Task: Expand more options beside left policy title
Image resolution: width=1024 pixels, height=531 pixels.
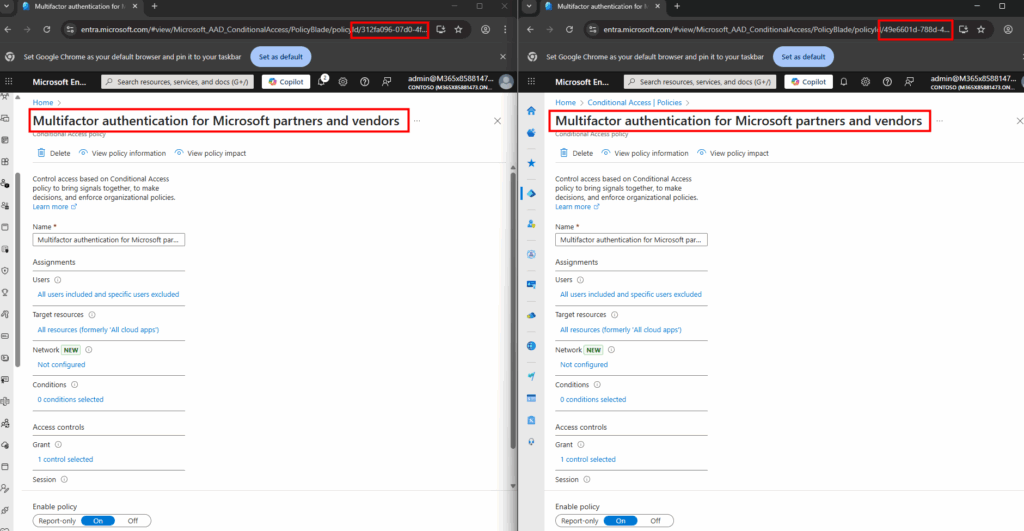Action: [418, 120]
